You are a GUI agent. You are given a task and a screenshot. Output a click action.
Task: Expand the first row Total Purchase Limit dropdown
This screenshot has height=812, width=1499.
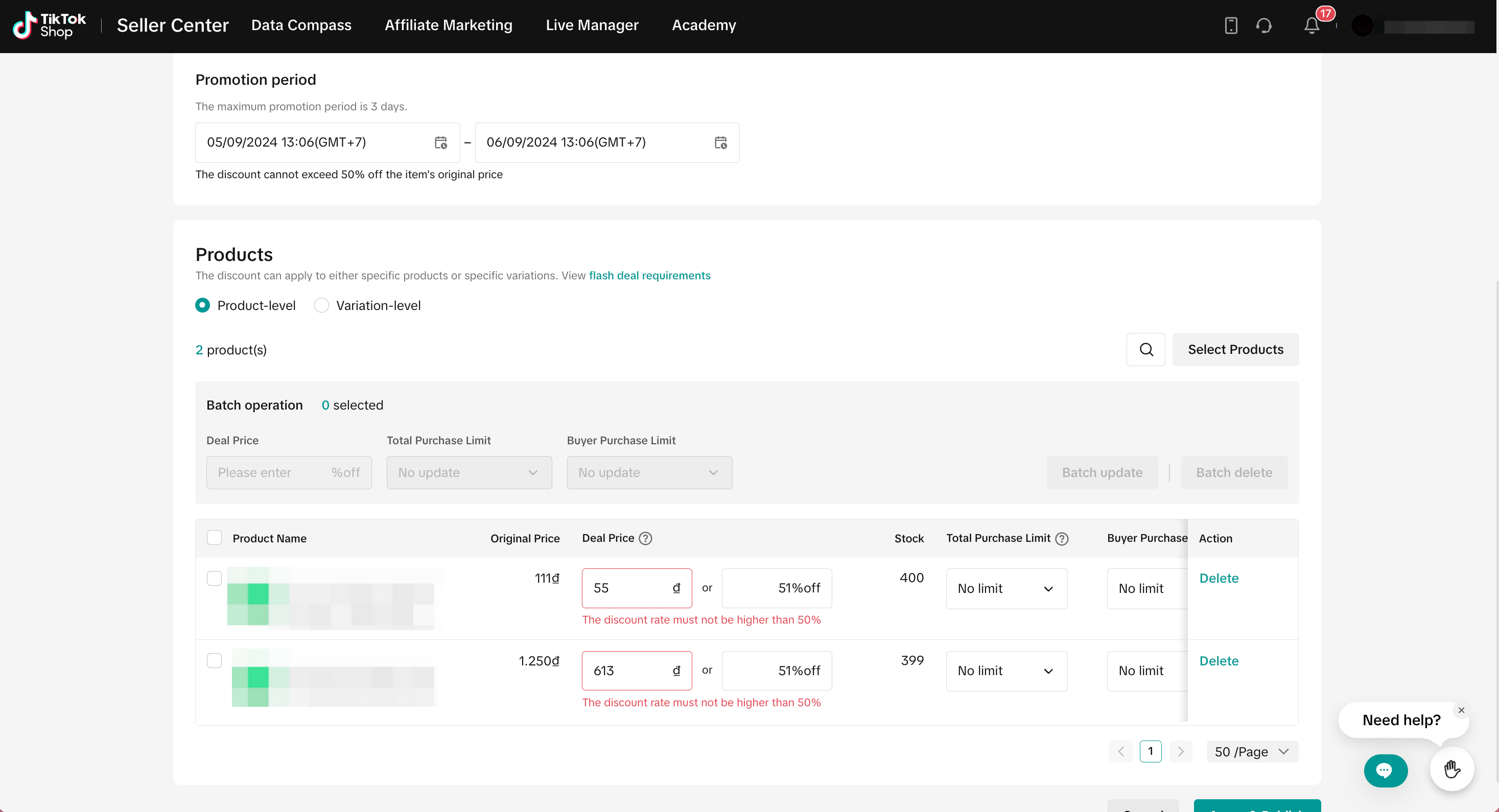(x=1006, y=589)
